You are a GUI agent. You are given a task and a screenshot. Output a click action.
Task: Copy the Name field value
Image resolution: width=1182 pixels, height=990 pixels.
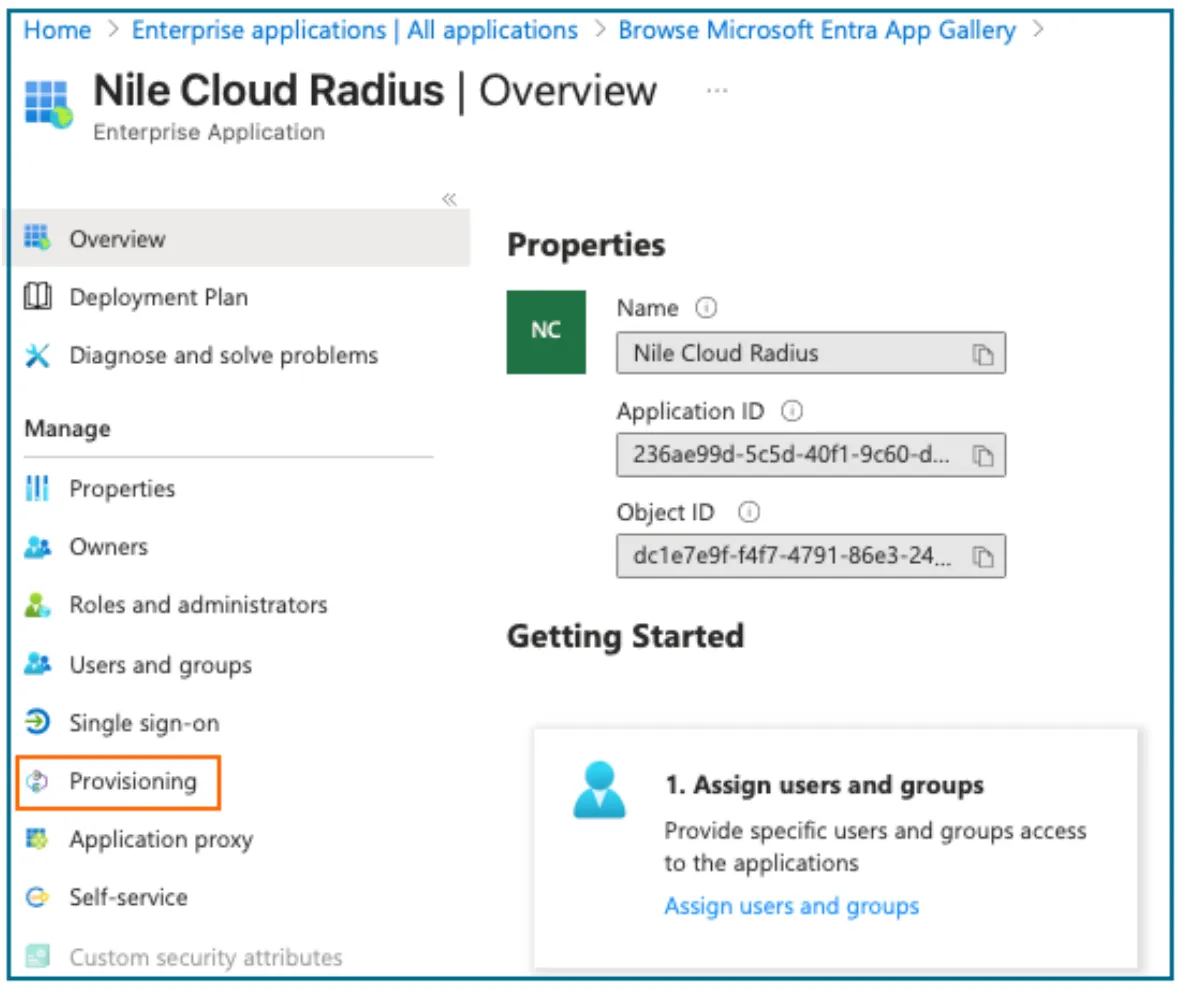(982, 354)
